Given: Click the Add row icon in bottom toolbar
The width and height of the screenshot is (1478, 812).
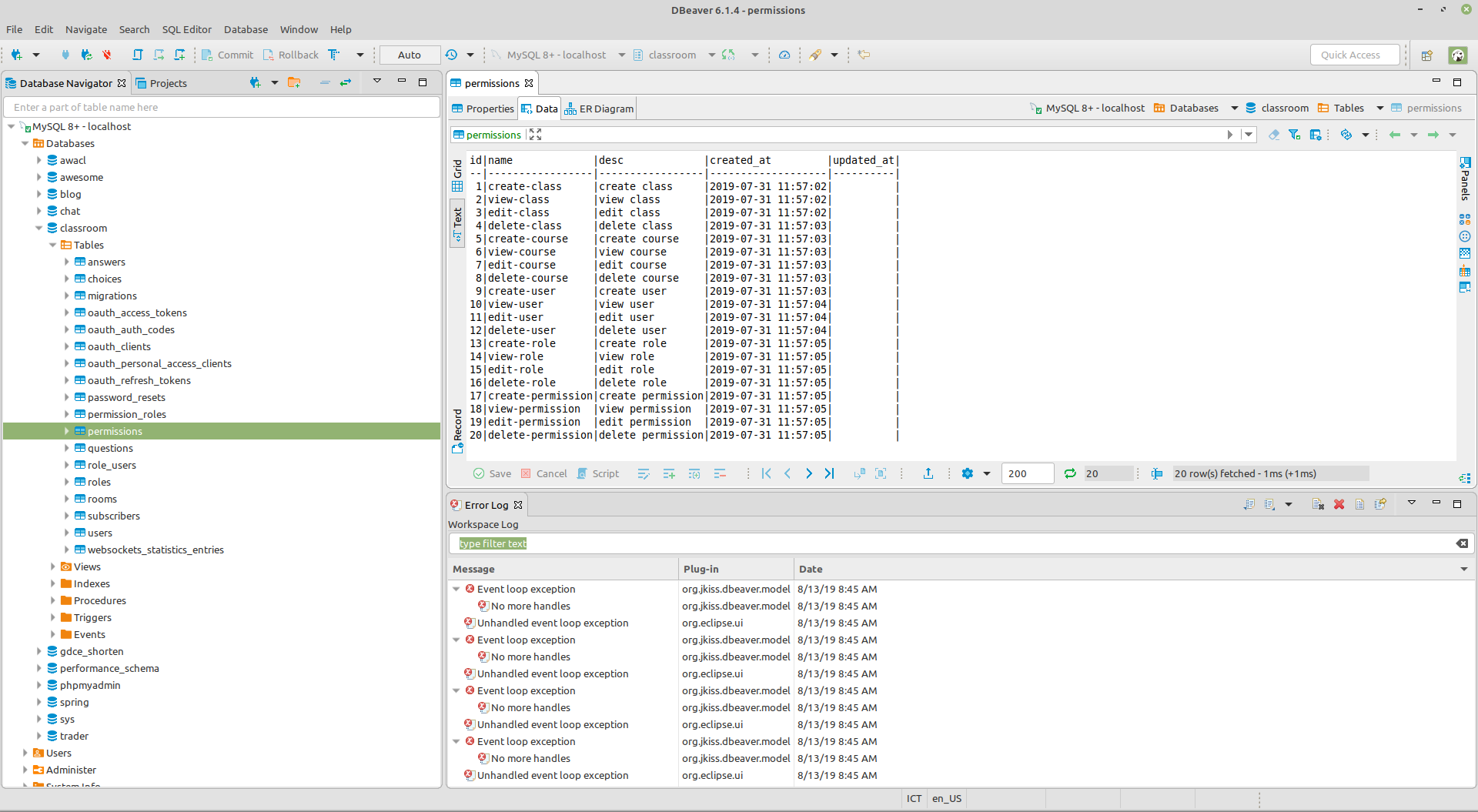Looking at the screenshot, I should [x=669, y=473].
